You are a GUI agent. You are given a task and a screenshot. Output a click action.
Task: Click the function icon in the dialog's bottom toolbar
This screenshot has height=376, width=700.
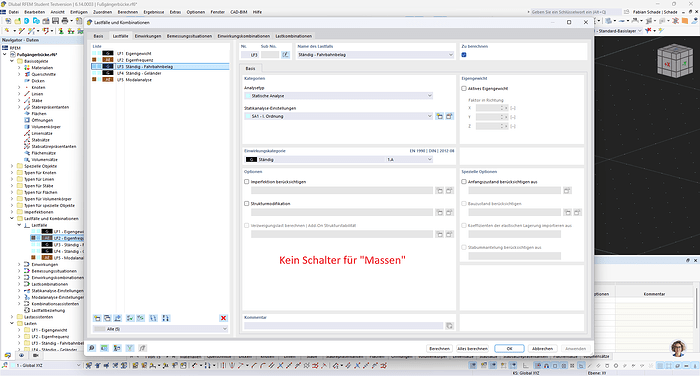point(142,348)
